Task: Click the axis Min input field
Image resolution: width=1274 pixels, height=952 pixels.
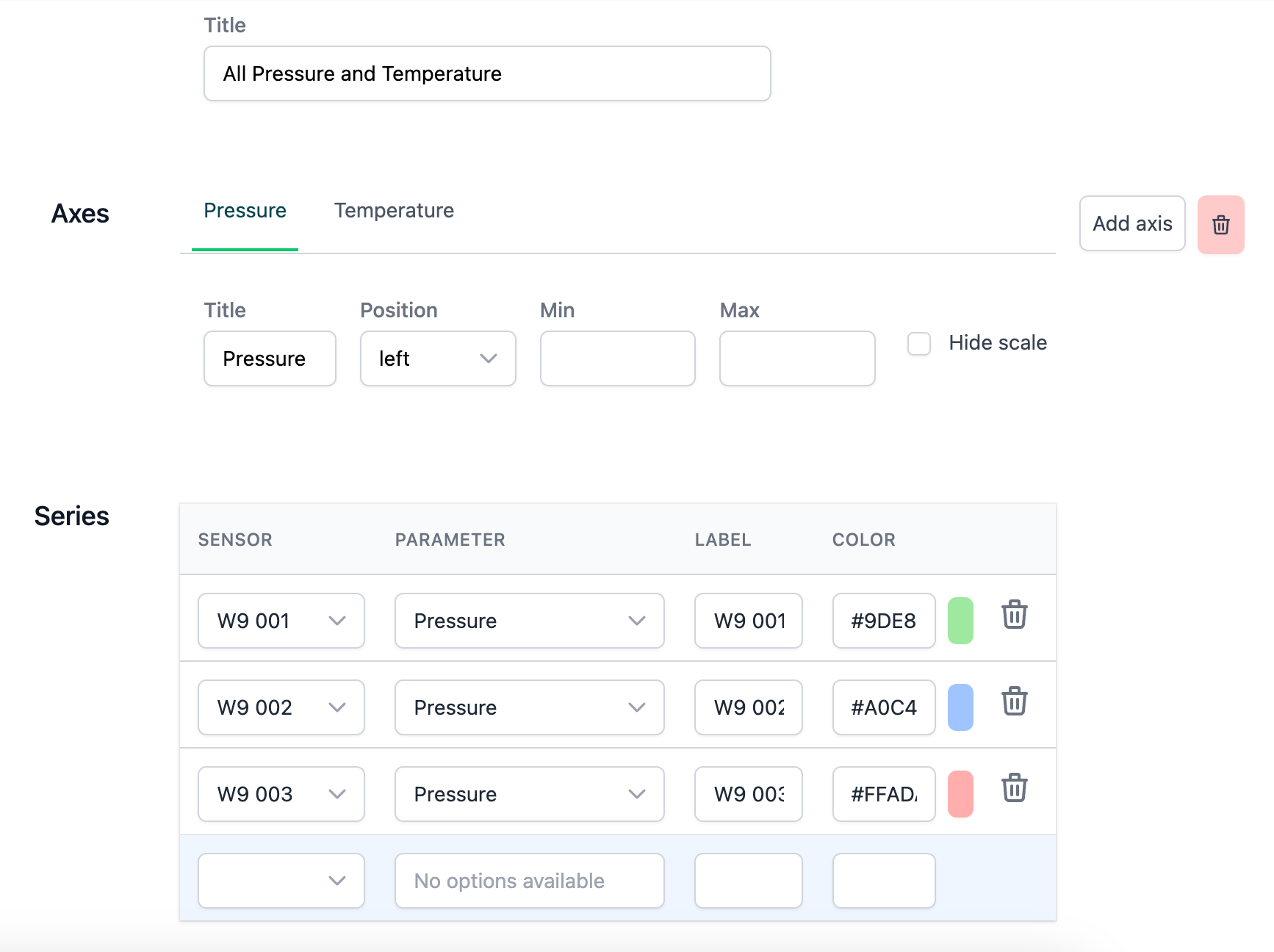Action: pos(617,358)
